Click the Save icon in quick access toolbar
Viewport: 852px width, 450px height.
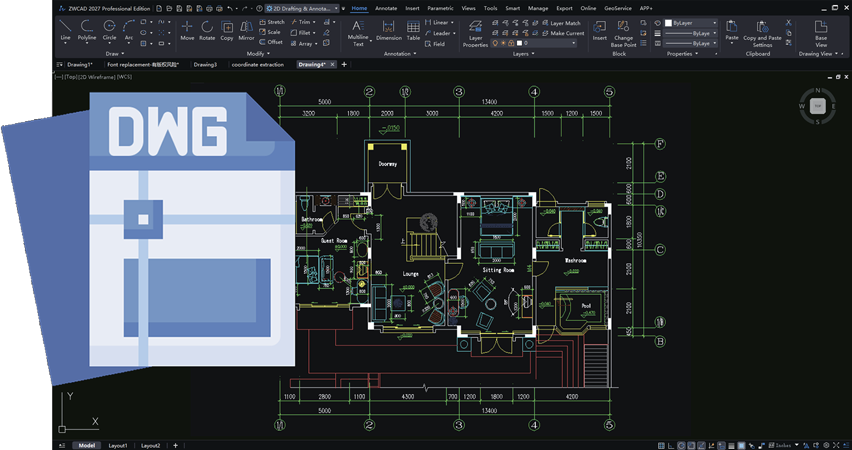pos(179,9)
